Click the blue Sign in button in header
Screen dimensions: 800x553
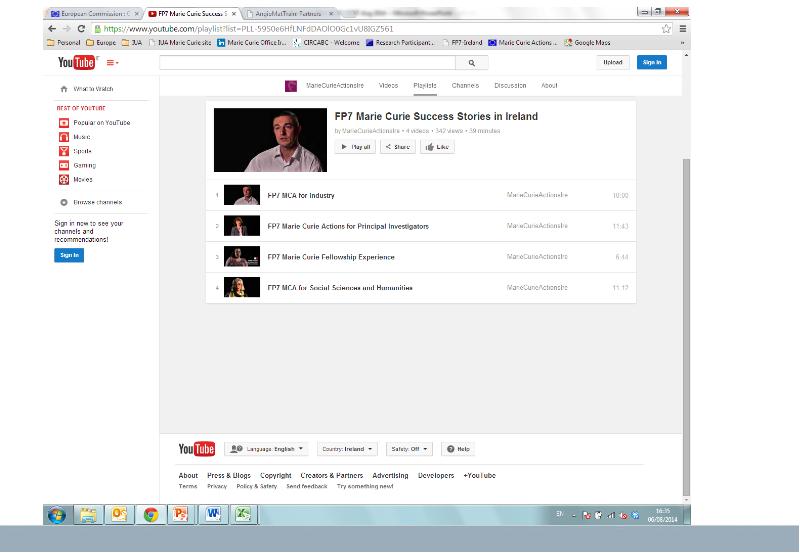[652, 62]
